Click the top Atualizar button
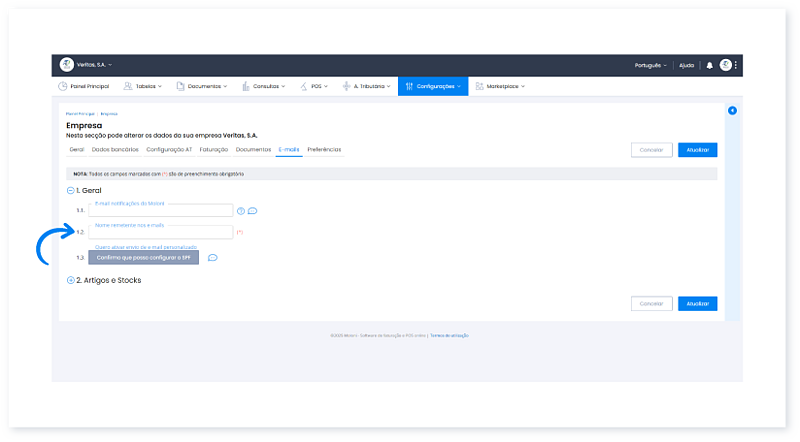The image size is (800, 442). point(697,150)
